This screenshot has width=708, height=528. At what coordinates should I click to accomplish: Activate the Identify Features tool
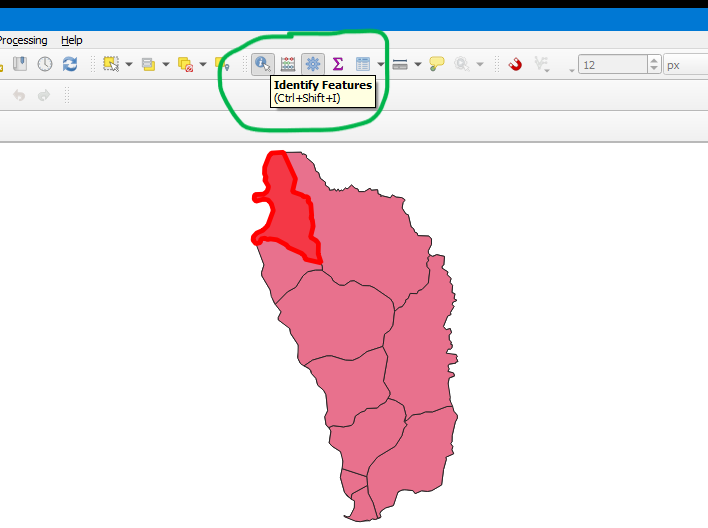coord(262,64)
